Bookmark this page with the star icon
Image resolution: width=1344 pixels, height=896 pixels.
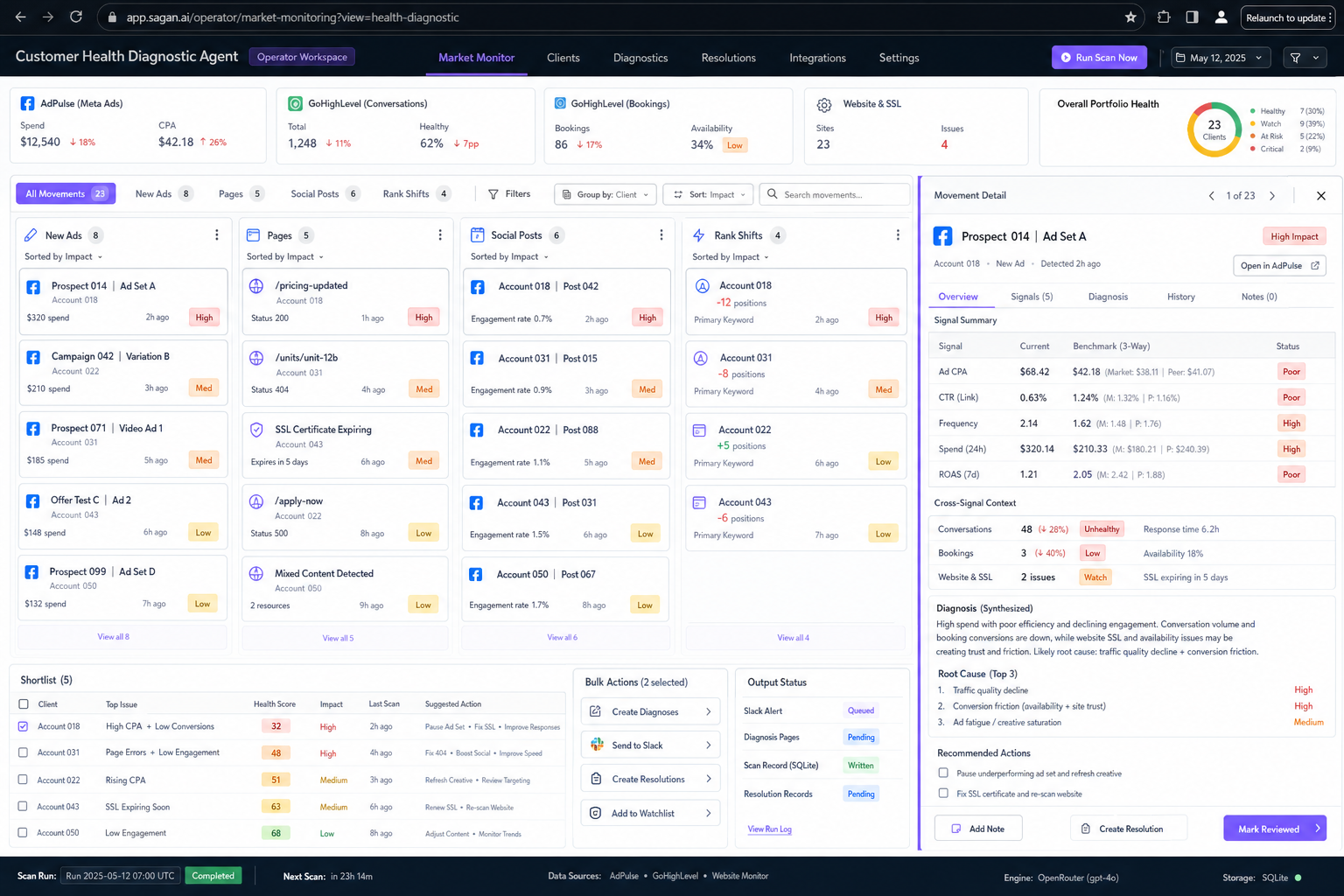click(x=1130, y=17)
